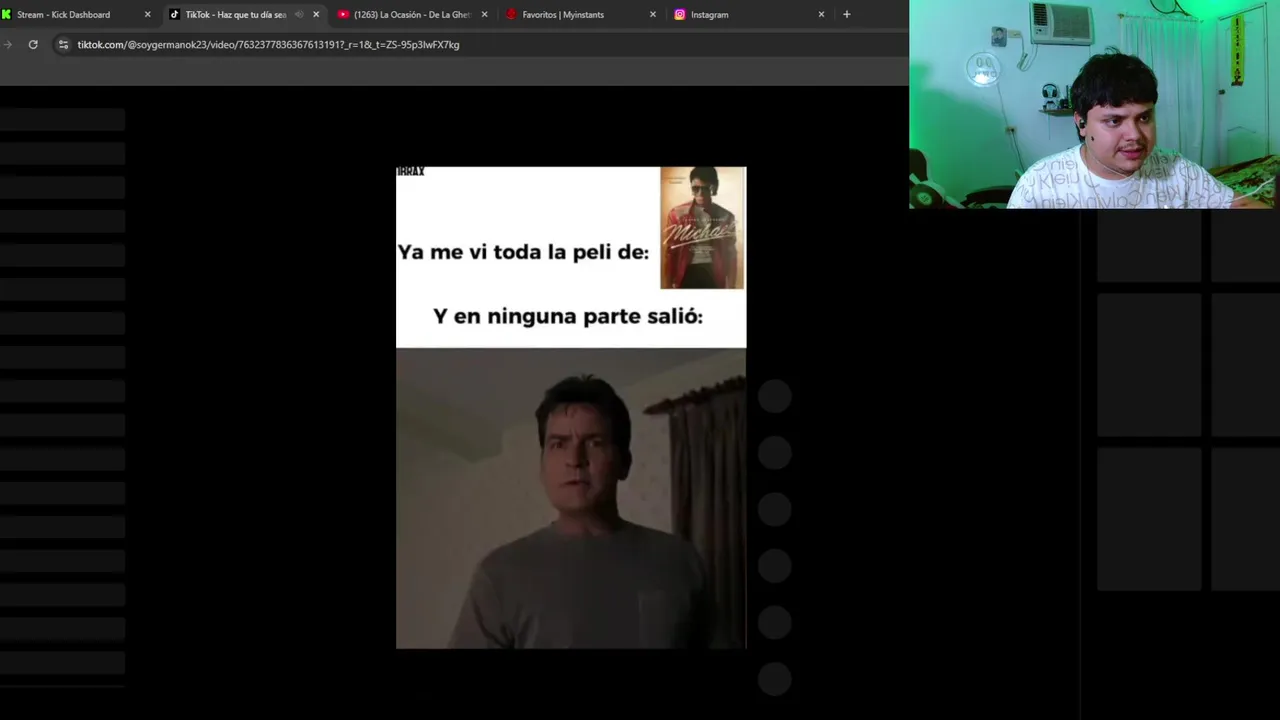Close the Instagram tab
Image resolution: width=1280 pixels, height=720 pixels.
[822, 15]
